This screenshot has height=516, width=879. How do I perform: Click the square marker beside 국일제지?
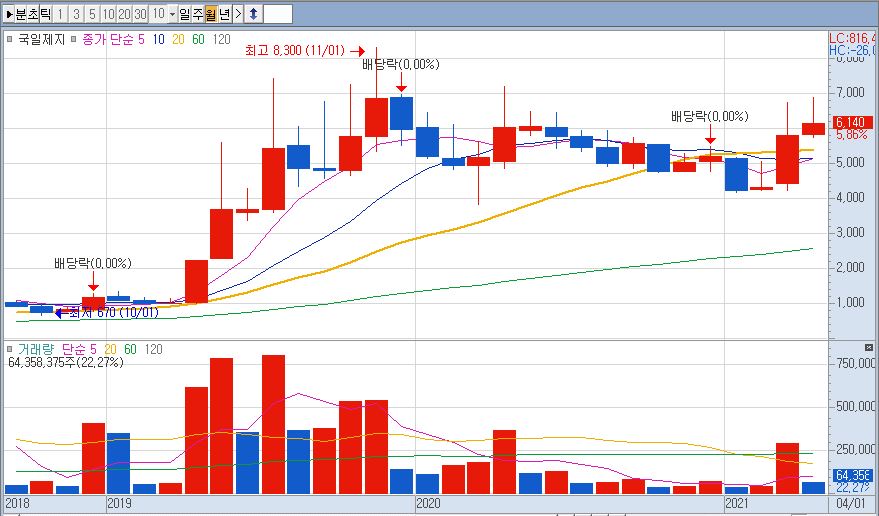(x=10, y=39)
